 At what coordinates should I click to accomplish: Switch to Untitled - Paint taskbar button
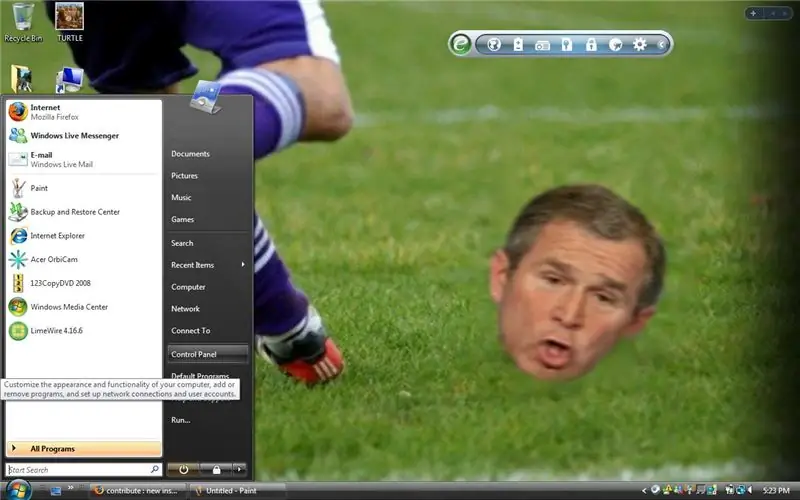point(237,491)
